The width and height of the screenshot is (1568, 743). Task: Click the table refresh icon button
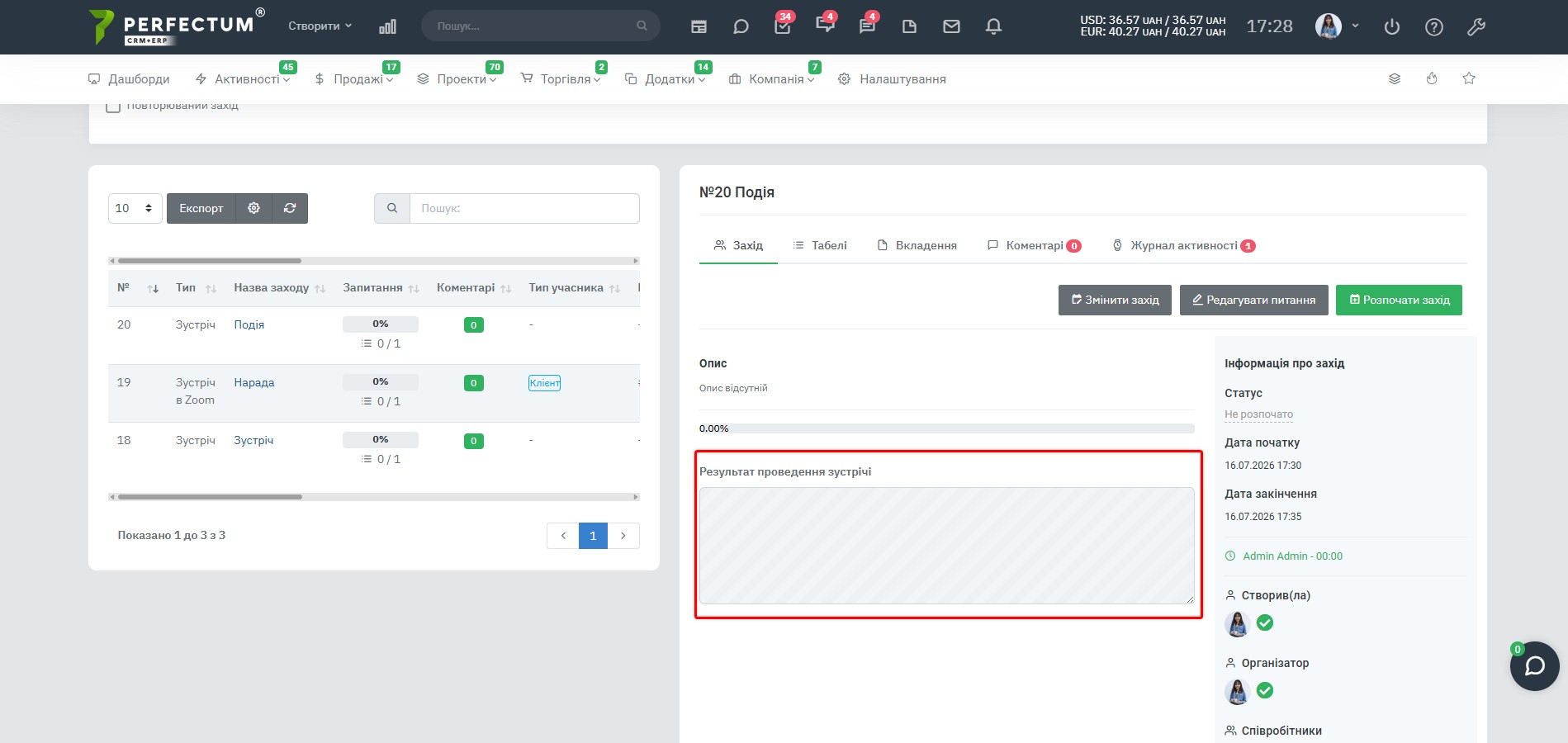[290, 208]
